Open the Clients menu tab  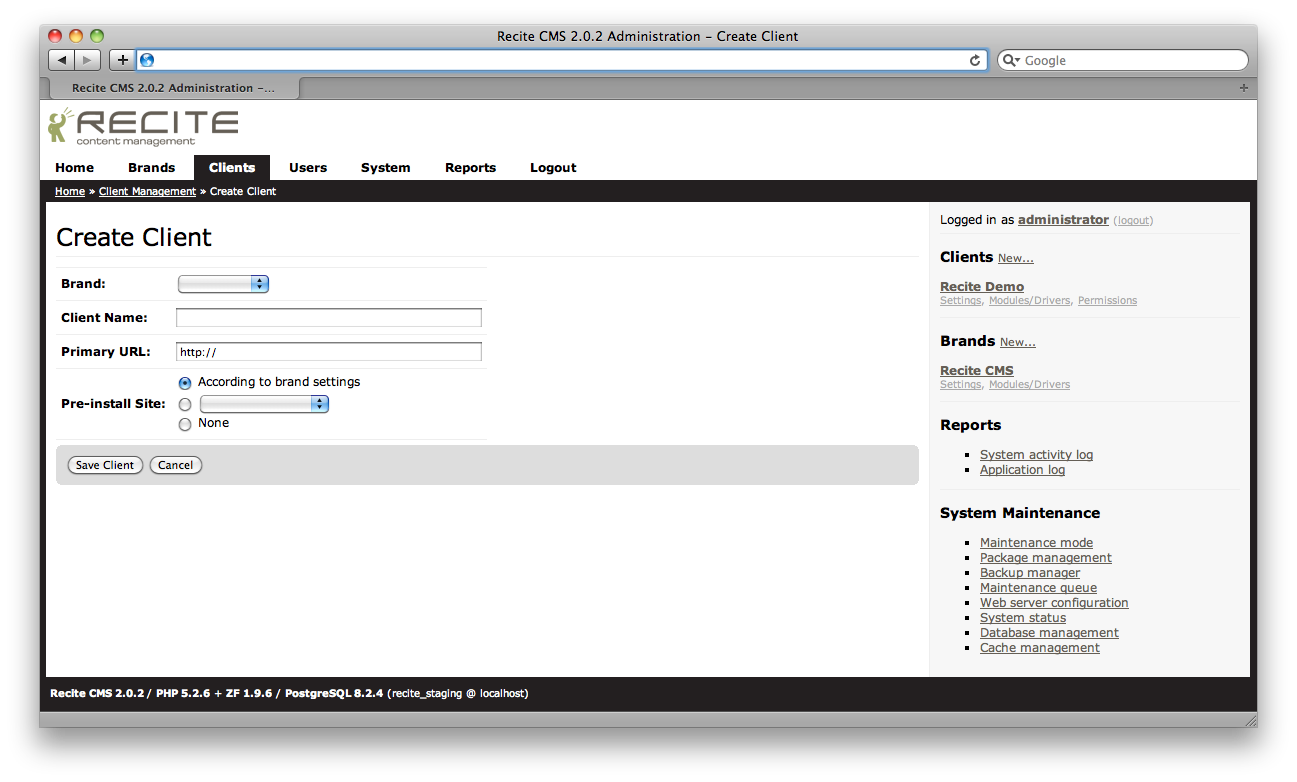pyautogui.click(x=232, y=168)
